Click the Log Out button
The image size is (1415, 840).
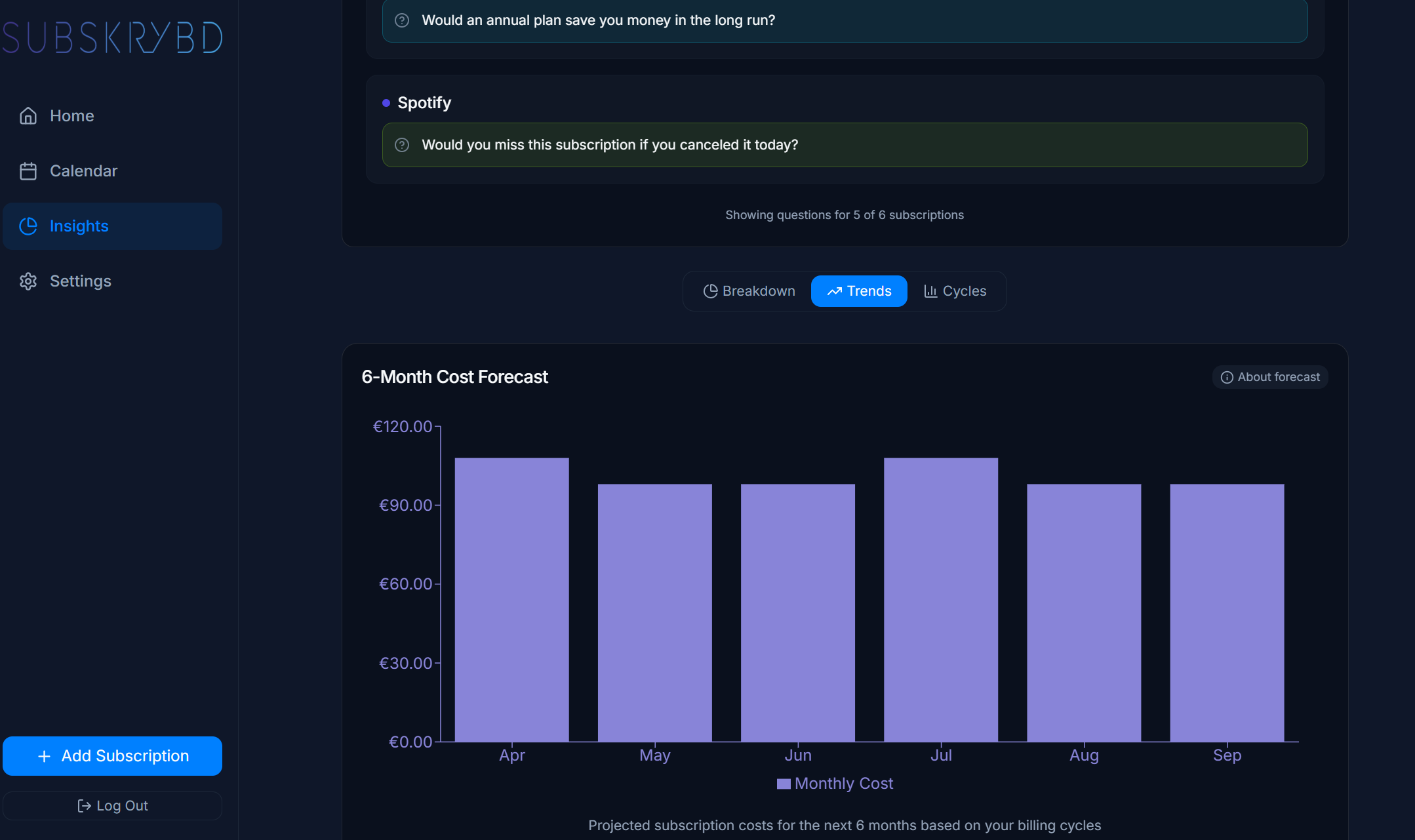click(x=113, y=806)
